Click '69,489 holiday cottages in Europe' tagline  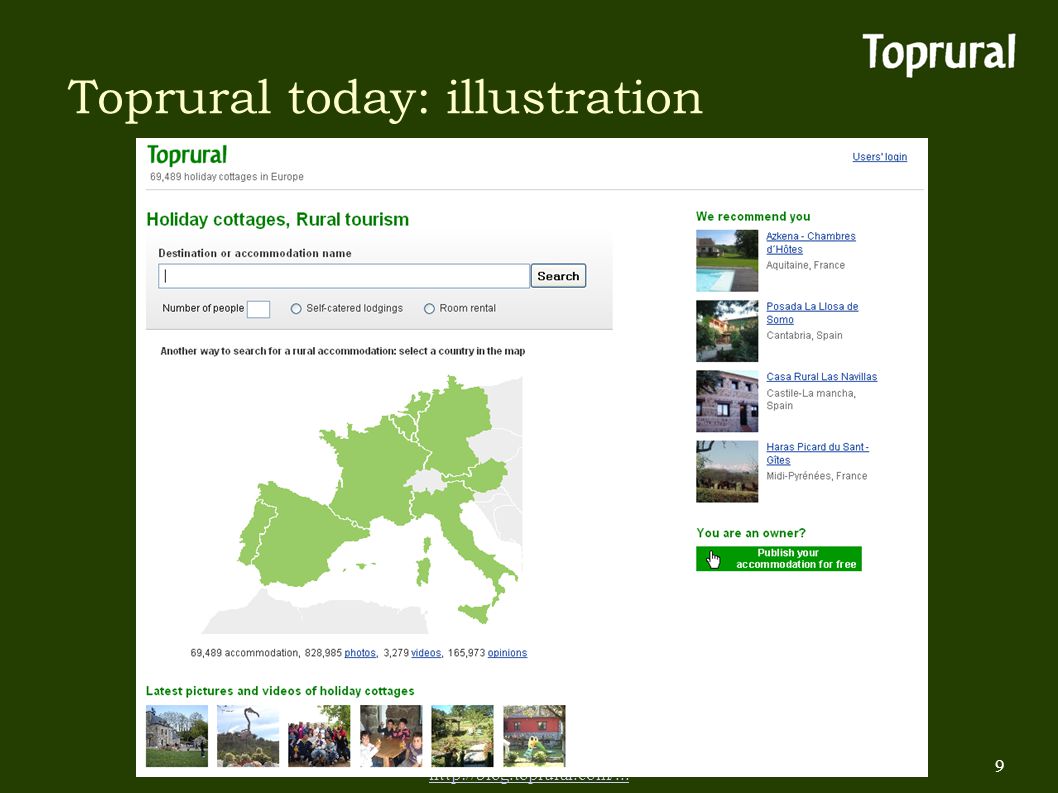coord(227,177)
